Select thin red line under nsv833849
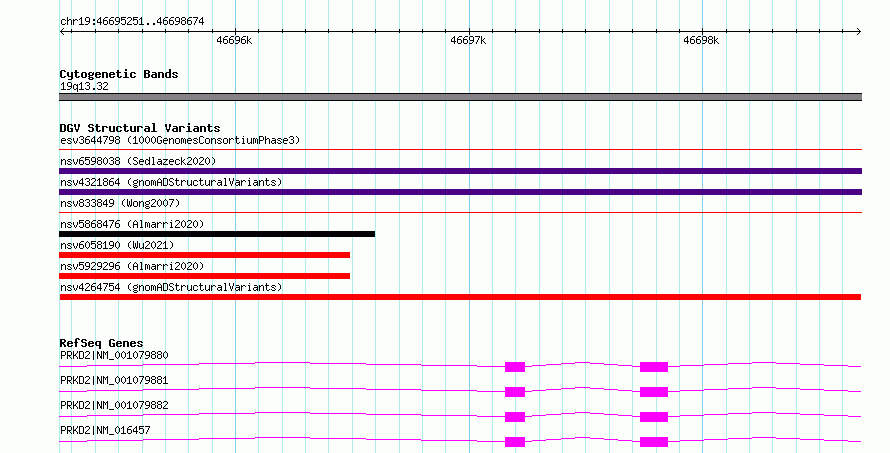Image resolution: width=890 pixels, height=453 pixels. coord(460,213)
